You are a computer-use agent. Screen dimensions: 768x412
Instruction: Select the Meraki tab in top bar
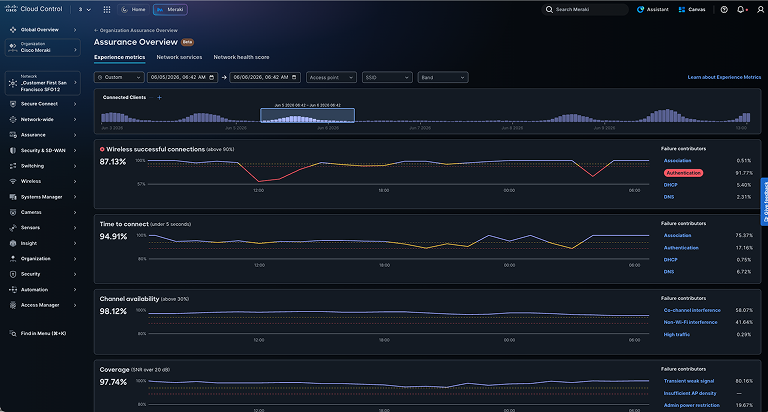coord(170,9)
